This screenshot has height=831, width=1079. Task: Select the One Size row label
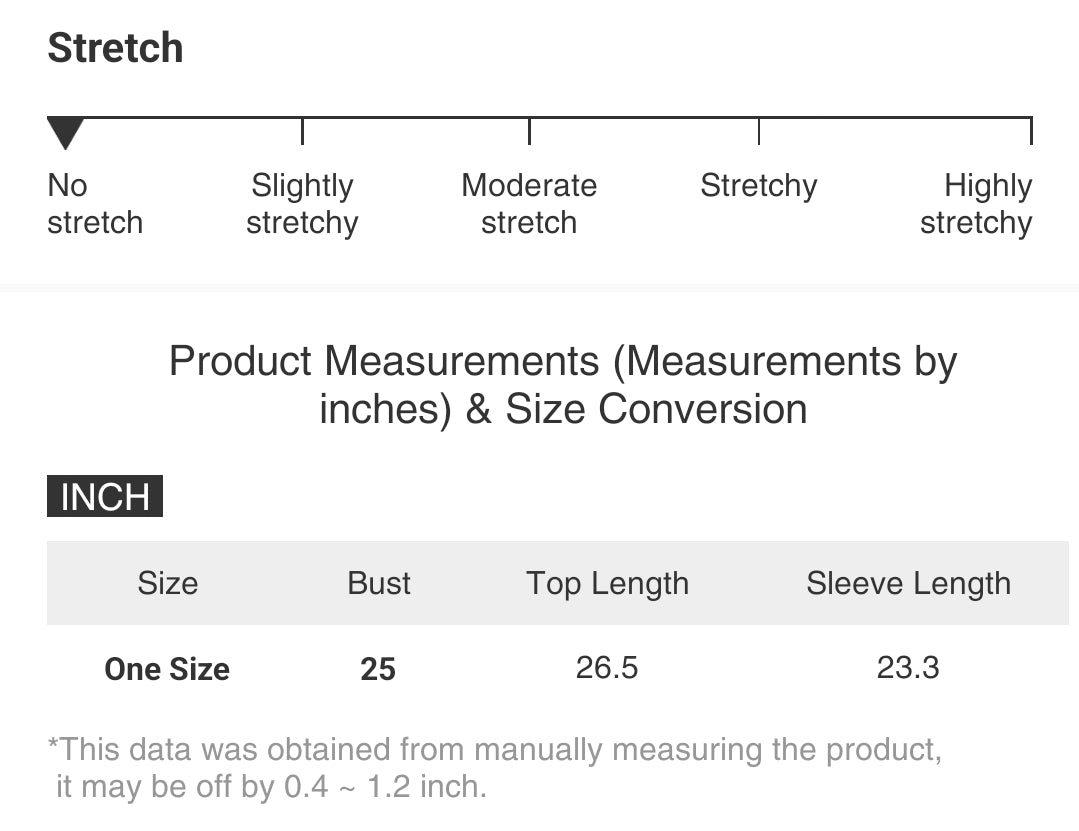[x=167, y=669]
